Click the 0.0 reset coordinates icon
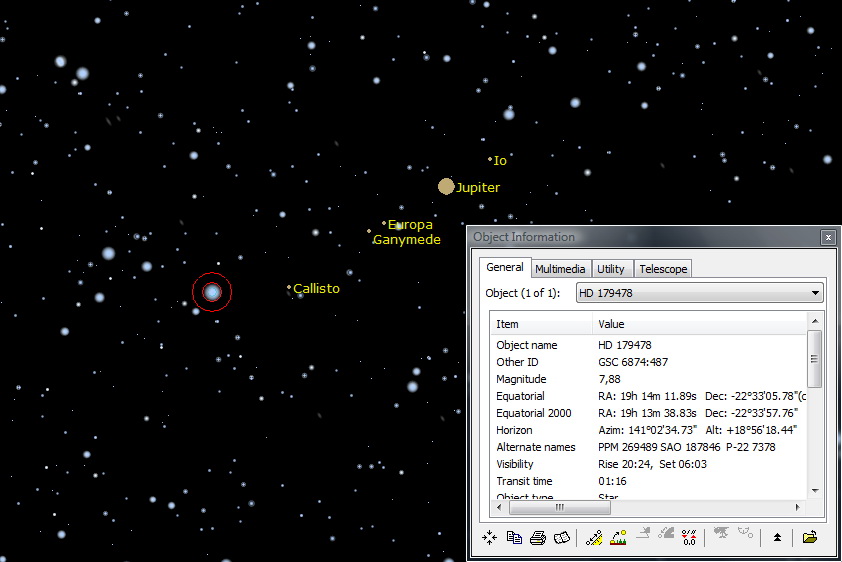The image size is (842, 562). click(689, 538)
